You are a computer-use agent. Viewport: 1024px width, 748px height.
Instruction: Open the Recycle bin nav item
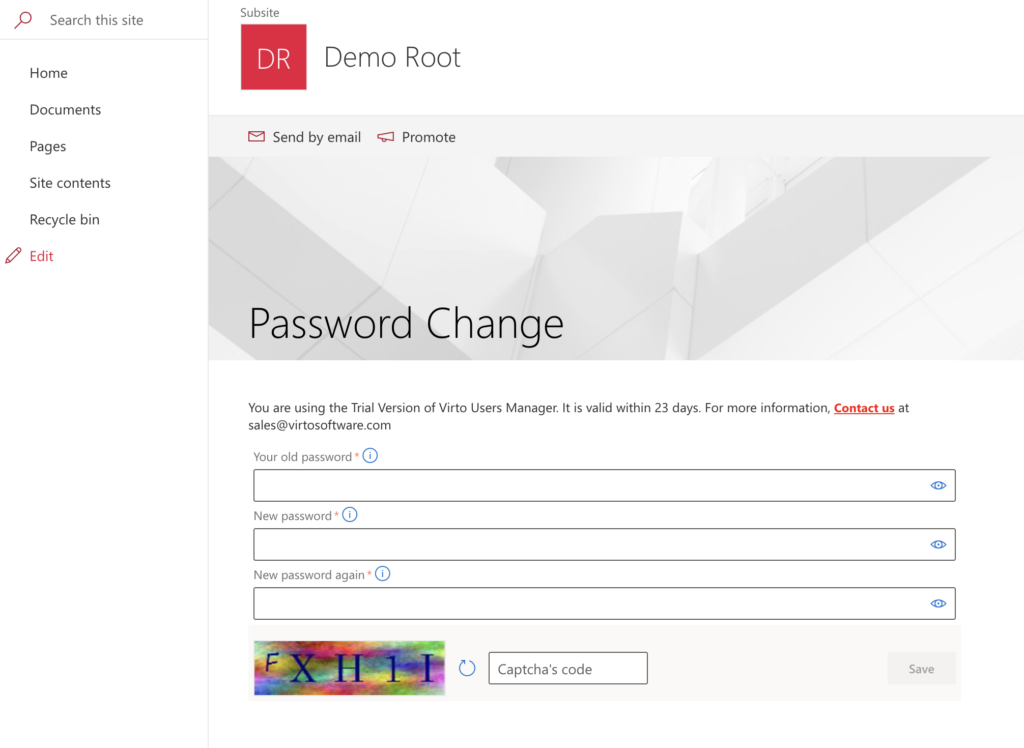(x=64, y=220)
